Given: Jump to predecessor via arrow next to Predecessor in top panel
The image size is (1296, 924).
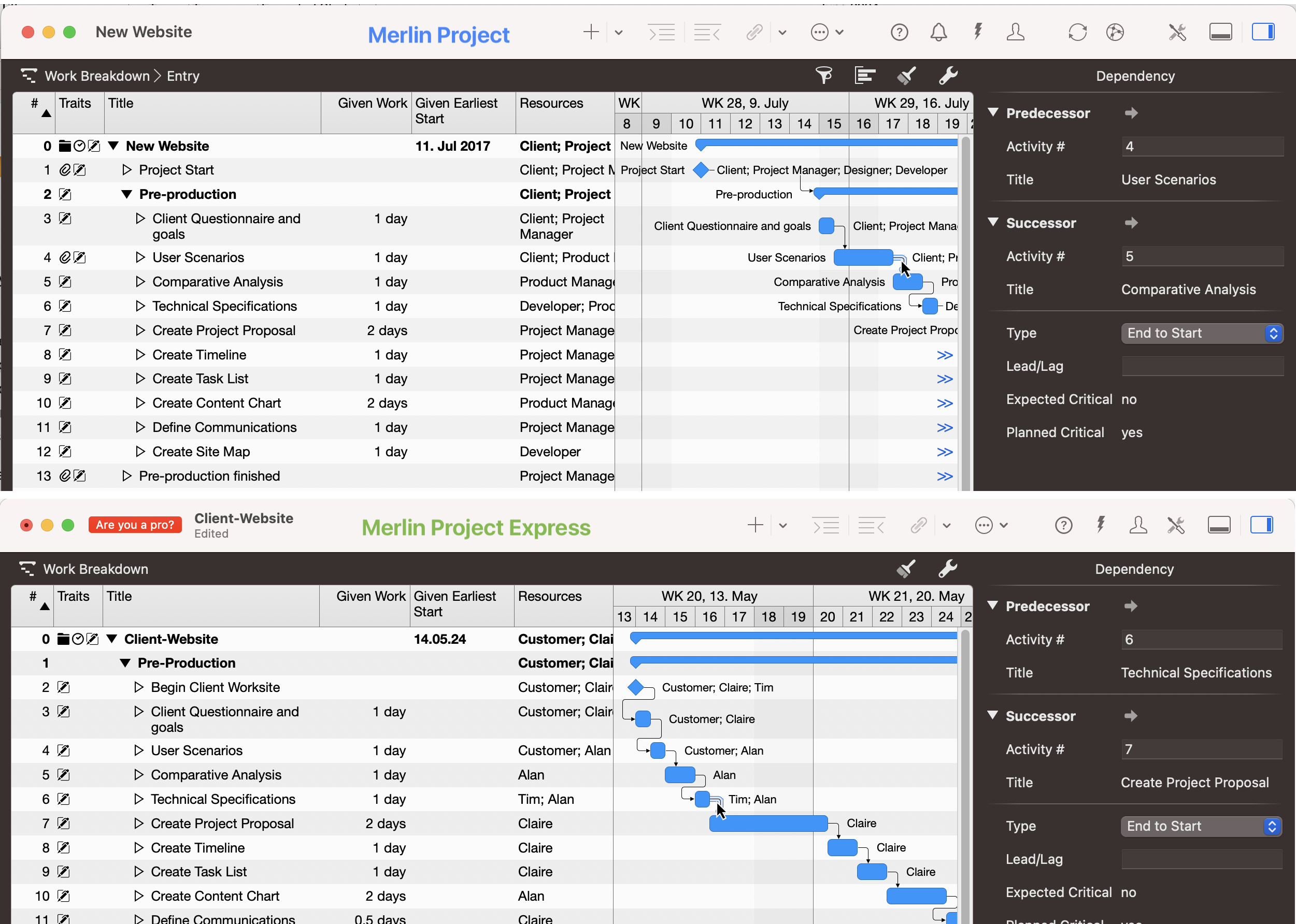Looking at the screenshot, I should tap(1132, 113).
